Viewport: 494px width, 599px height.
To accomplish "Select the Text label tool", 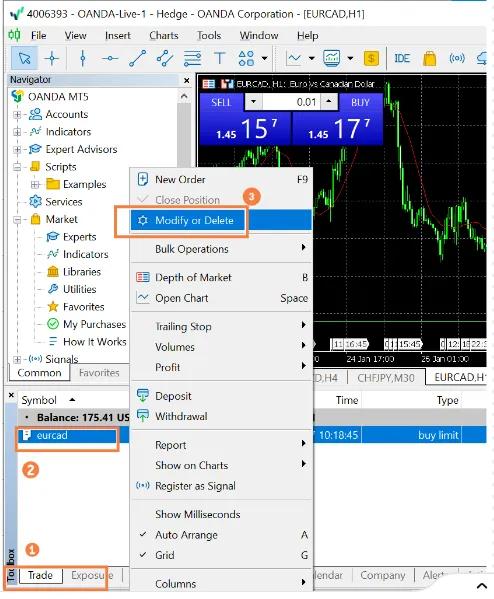I will (219, 58).
